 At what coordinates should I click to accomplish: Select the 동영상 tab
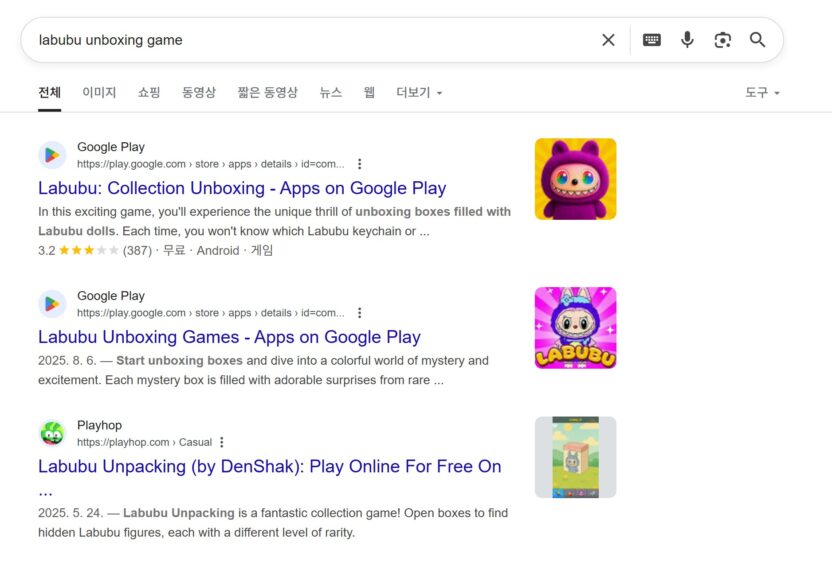(x=199, y=93)
